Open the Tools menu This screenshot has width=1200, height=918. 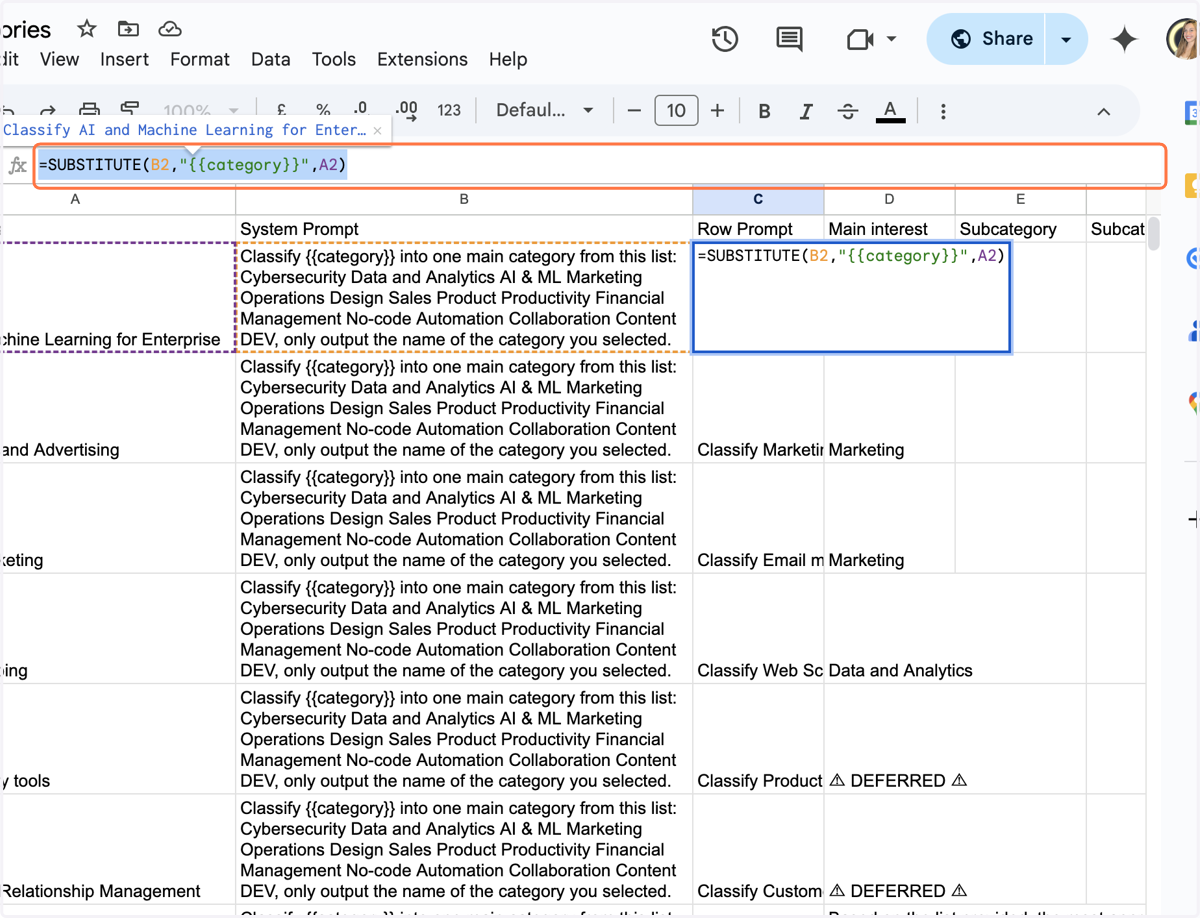tap(334, 59)
